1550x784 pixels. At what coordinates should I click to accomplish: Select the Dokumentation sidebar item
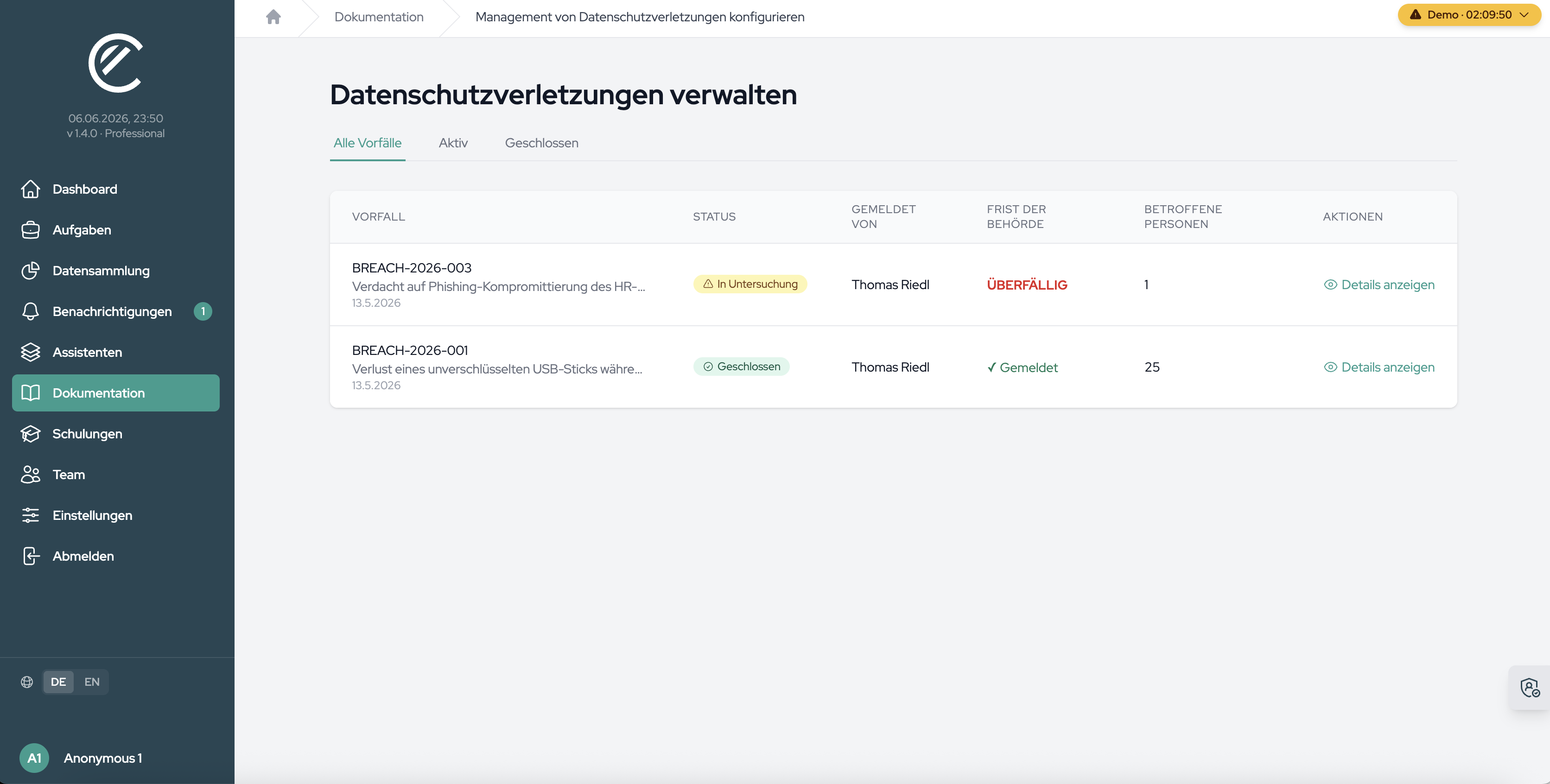click(115, 393)
